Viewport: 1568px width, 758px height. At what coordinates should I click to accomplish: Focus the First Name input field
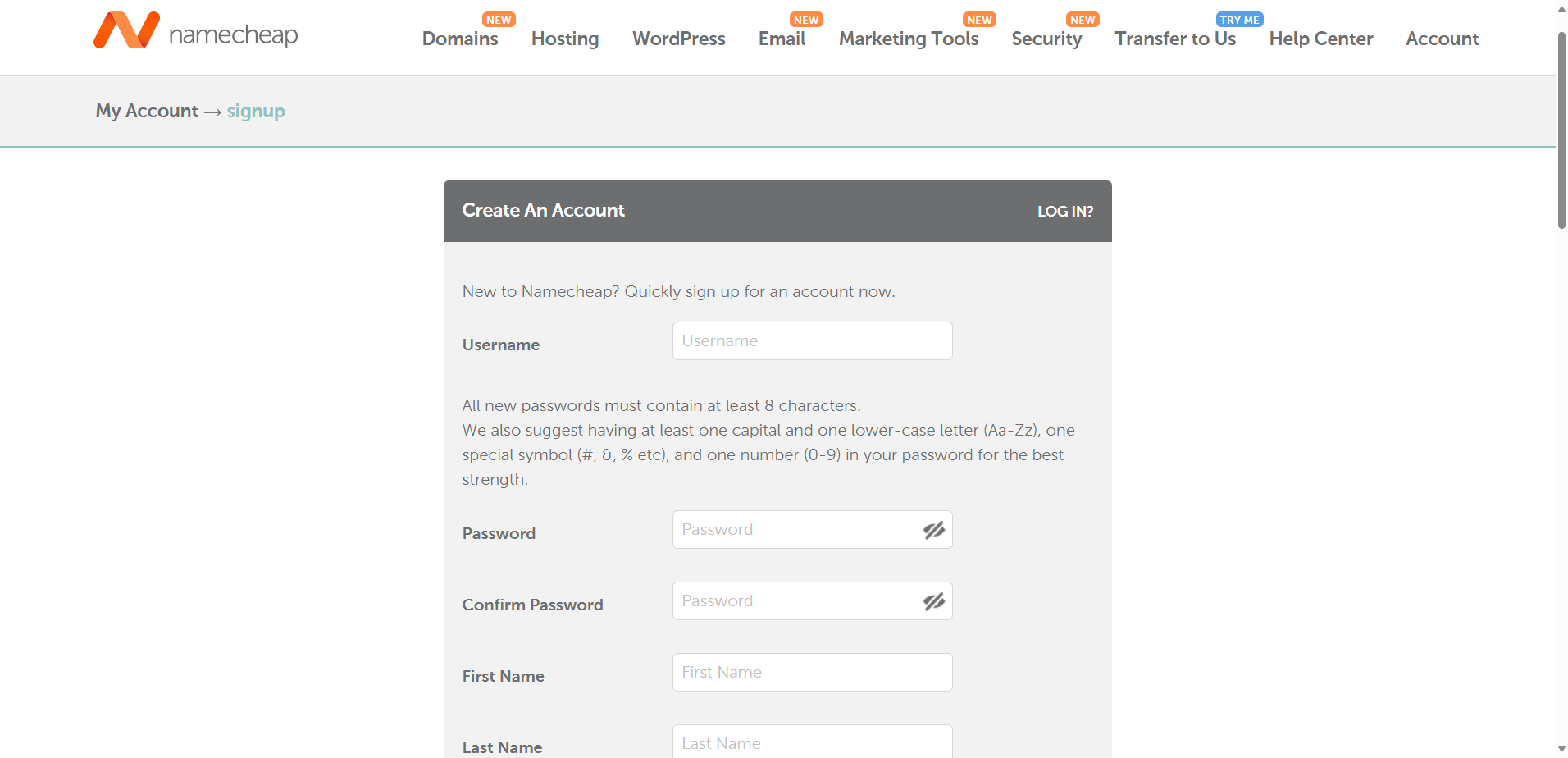[x=812, y=673]
